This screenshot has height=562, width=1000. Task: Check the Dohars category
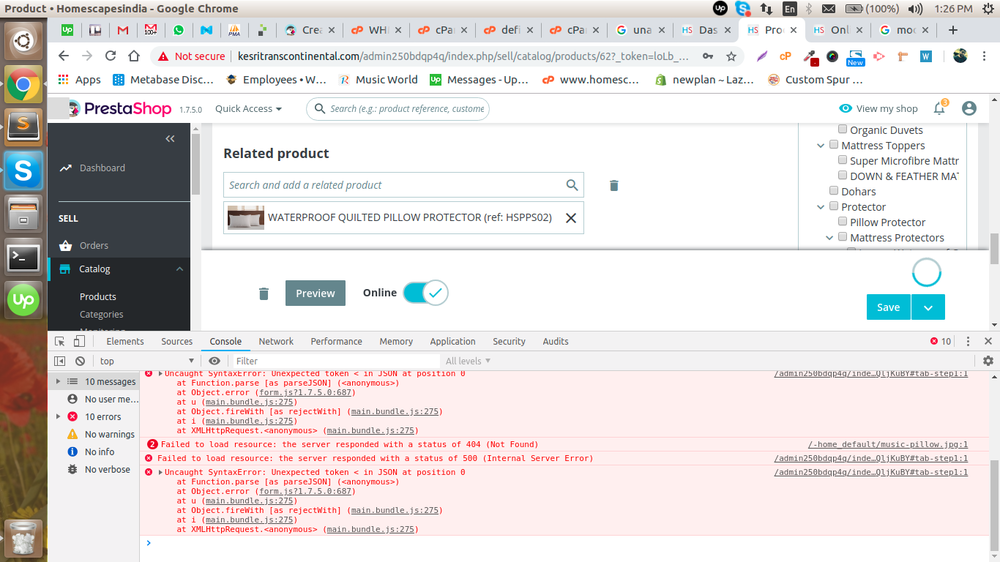[834, 191]
